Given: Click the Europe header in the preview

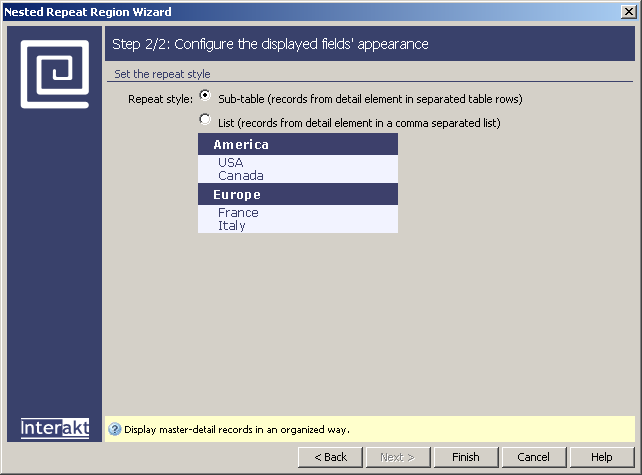Looking at the screenshot, I should (237, 195).
